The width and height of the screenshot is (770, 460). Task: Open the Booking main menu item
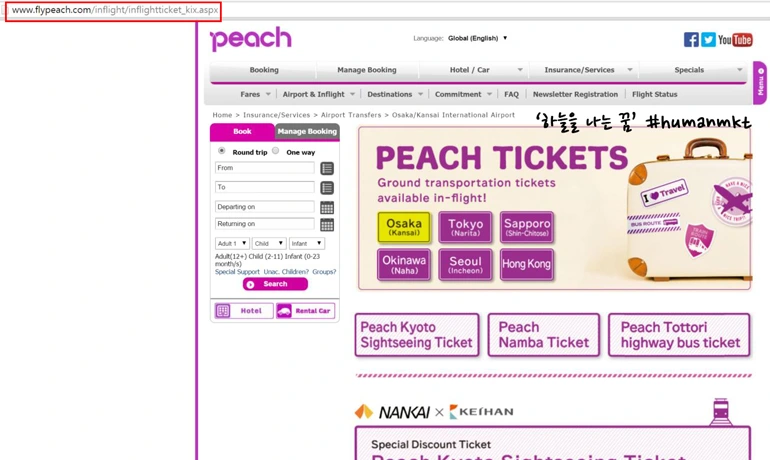[x=264, y=70]
